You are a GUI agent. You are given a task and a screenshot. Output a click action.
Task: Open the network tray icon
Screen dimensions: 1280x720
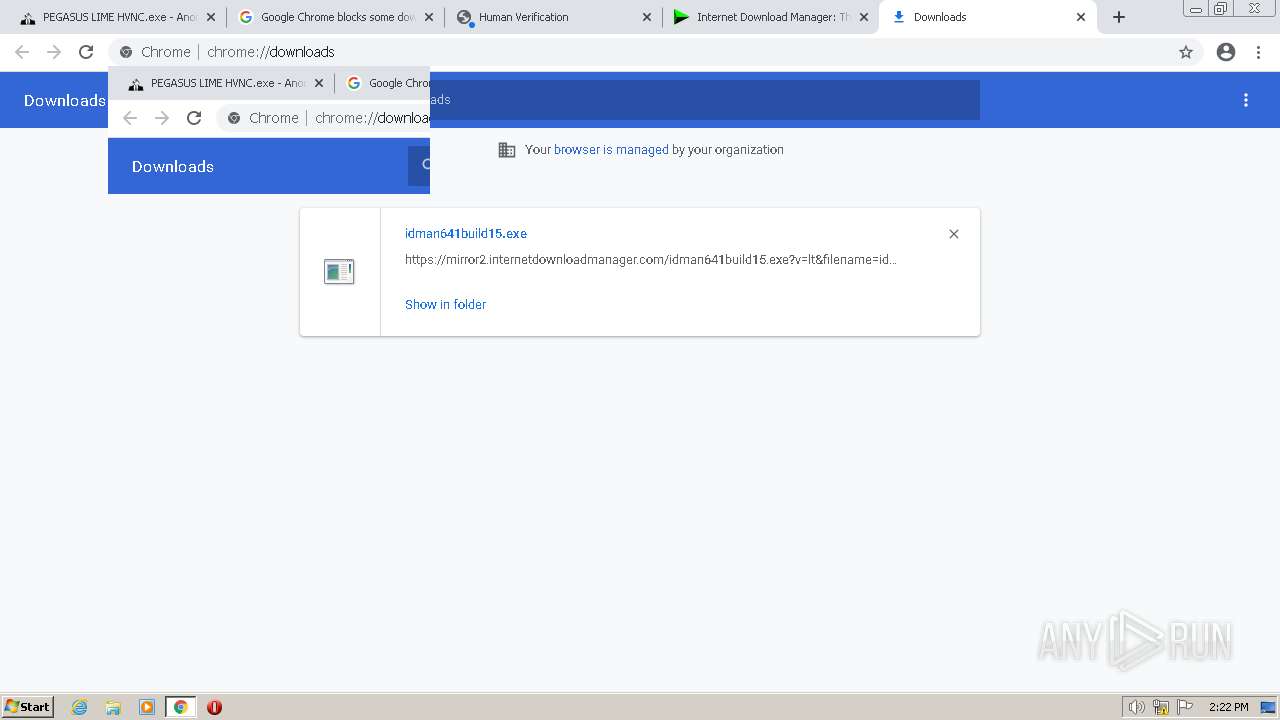[1161, 707]
